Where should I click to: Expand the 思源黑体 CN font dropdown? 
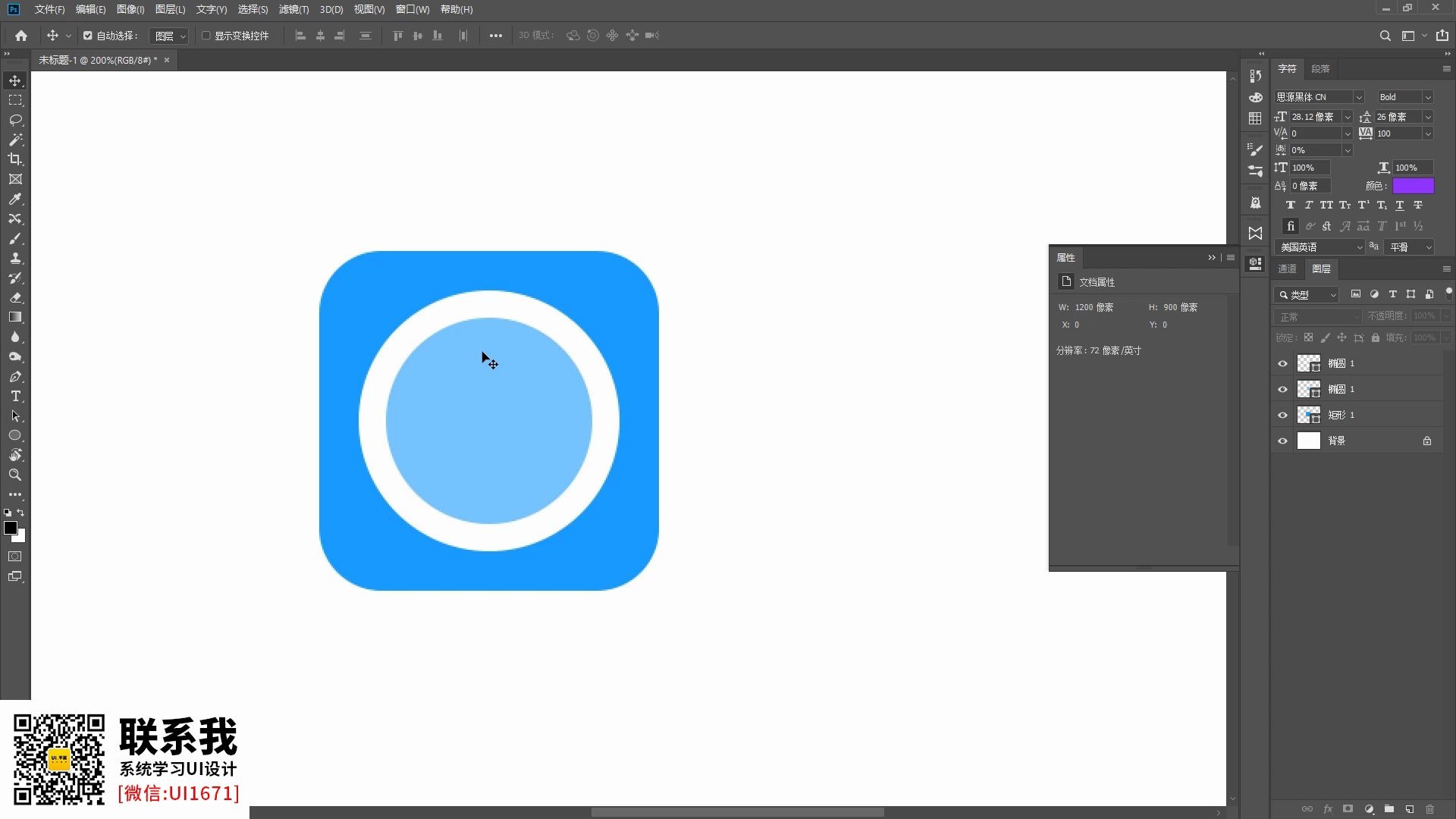(1358, 97)
